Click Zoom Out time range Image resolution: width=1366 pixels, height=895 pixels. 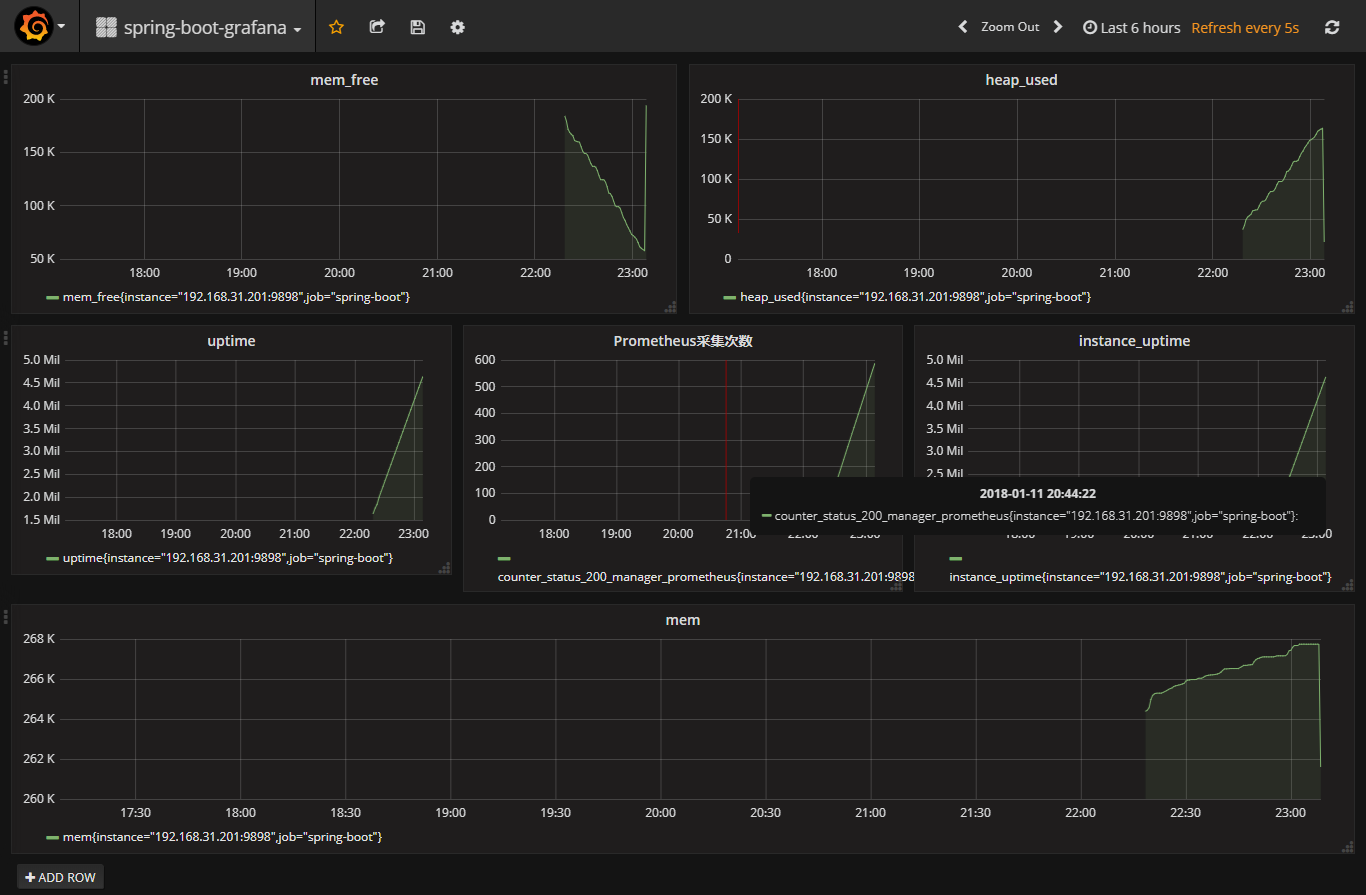(1010, 27)
